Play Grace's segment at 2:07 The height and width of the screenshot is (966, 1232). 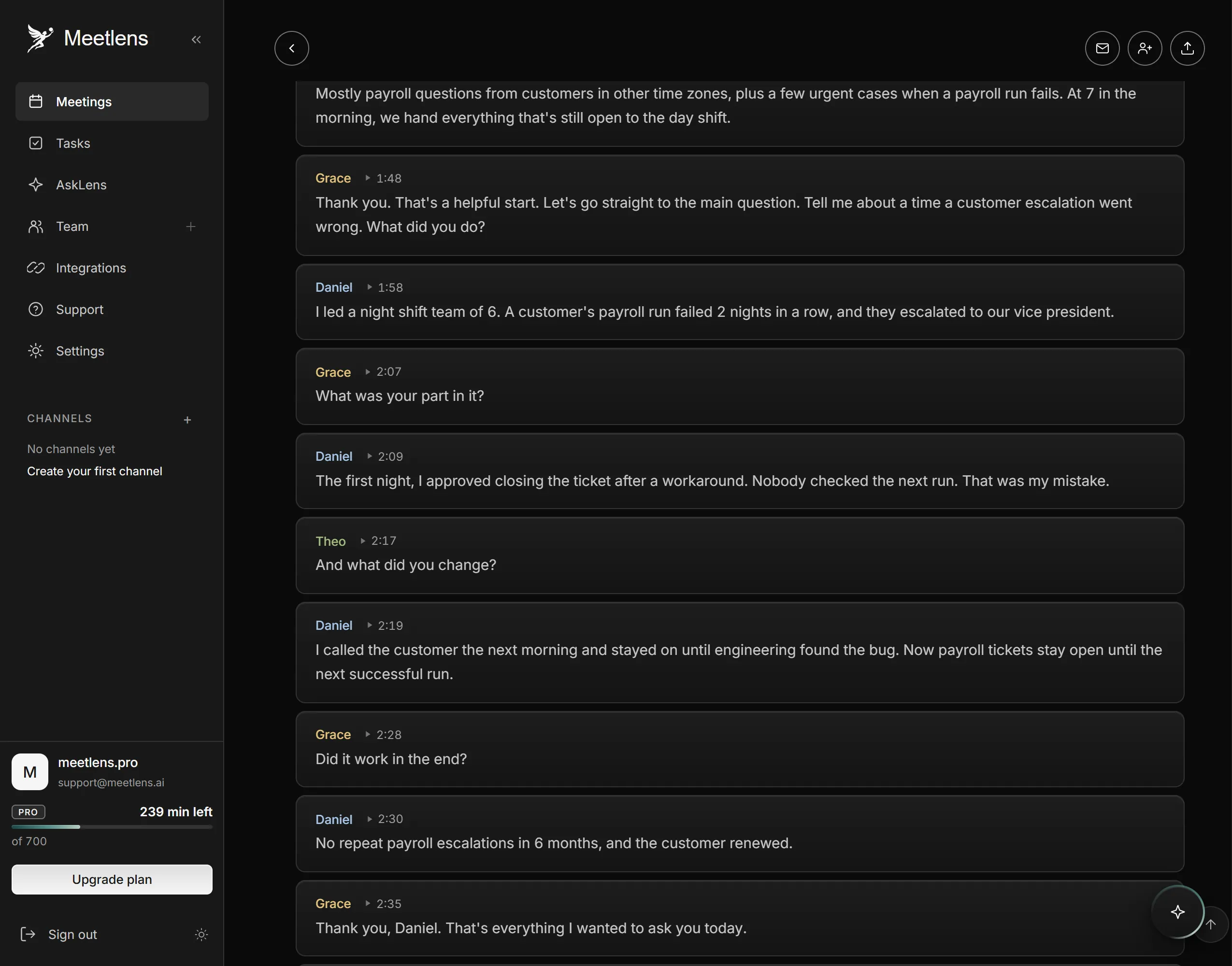point(384,371)
